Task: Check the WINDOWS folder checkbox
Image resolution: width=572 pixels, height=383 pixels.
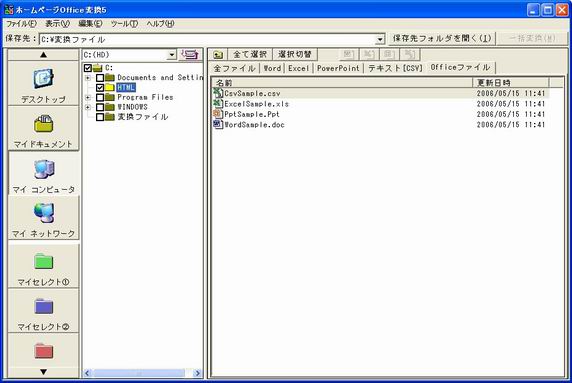Action: pyautogui.click(x=100, y=107)
